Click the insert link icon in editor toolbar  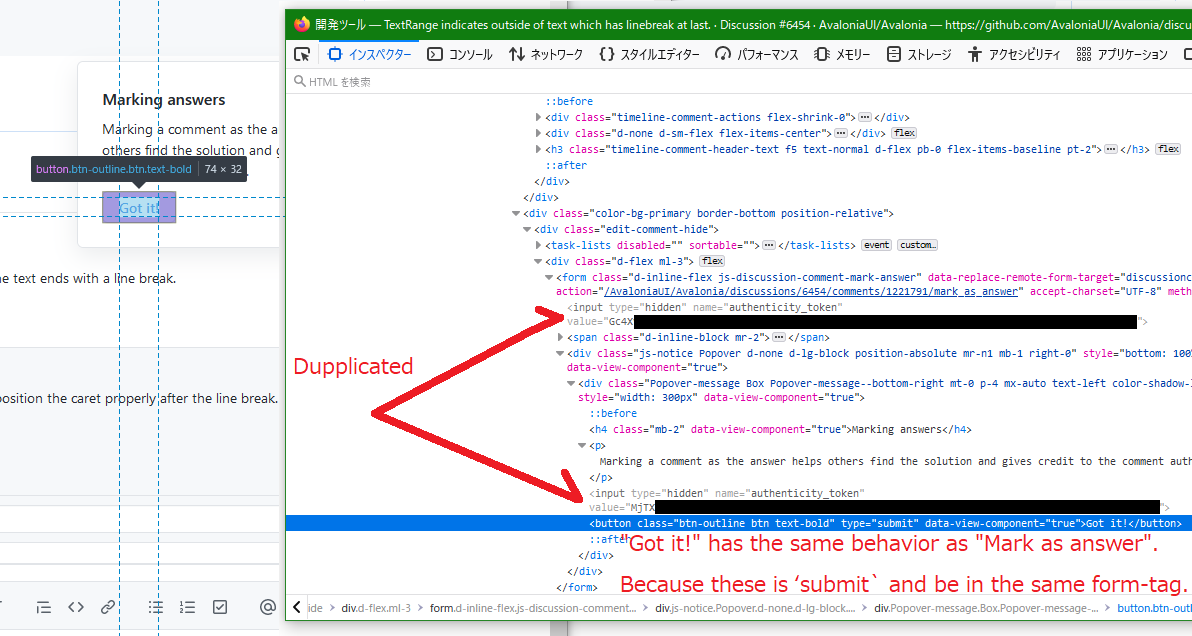click(x=108, y=607)
